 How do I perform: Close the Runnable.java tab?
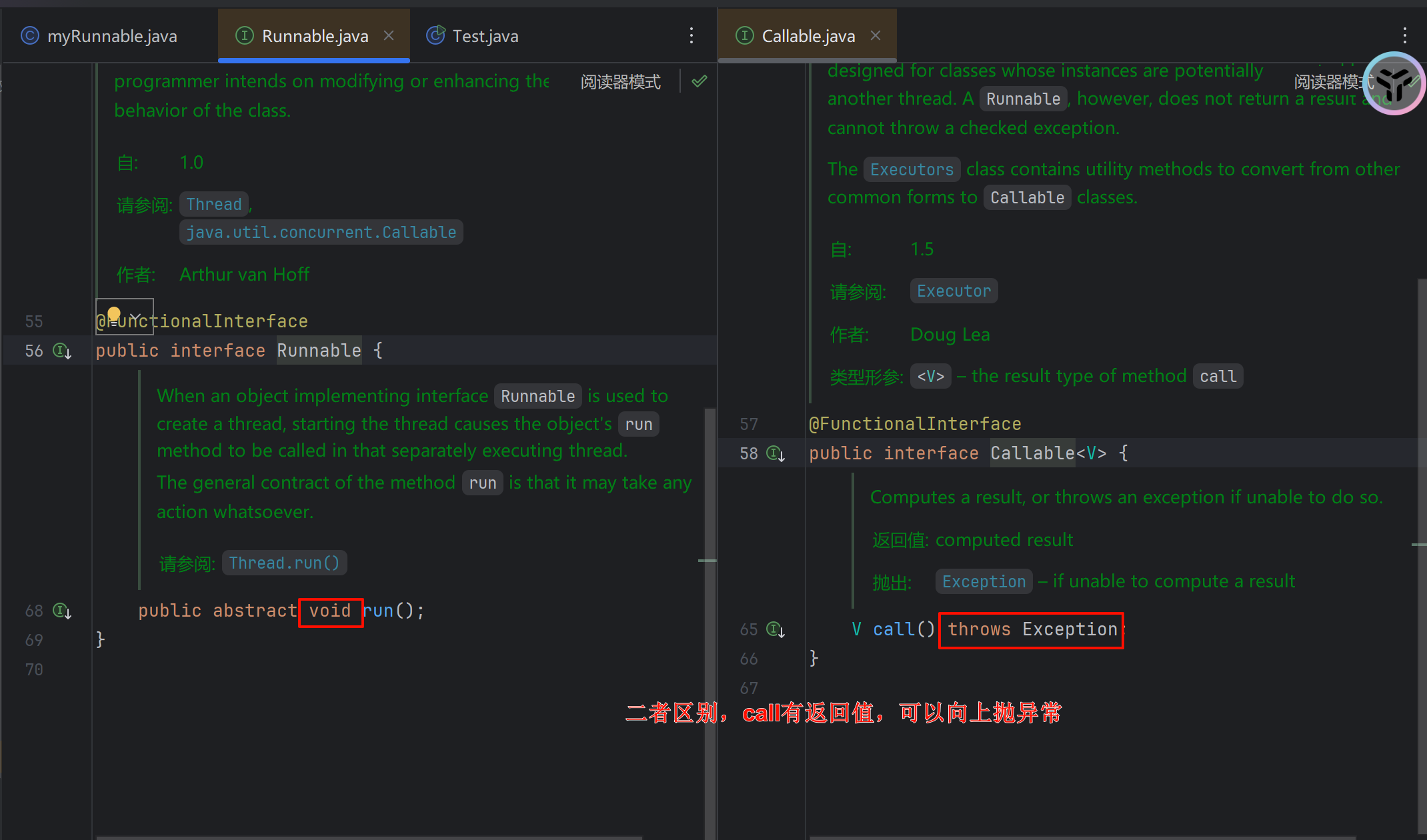389,36
